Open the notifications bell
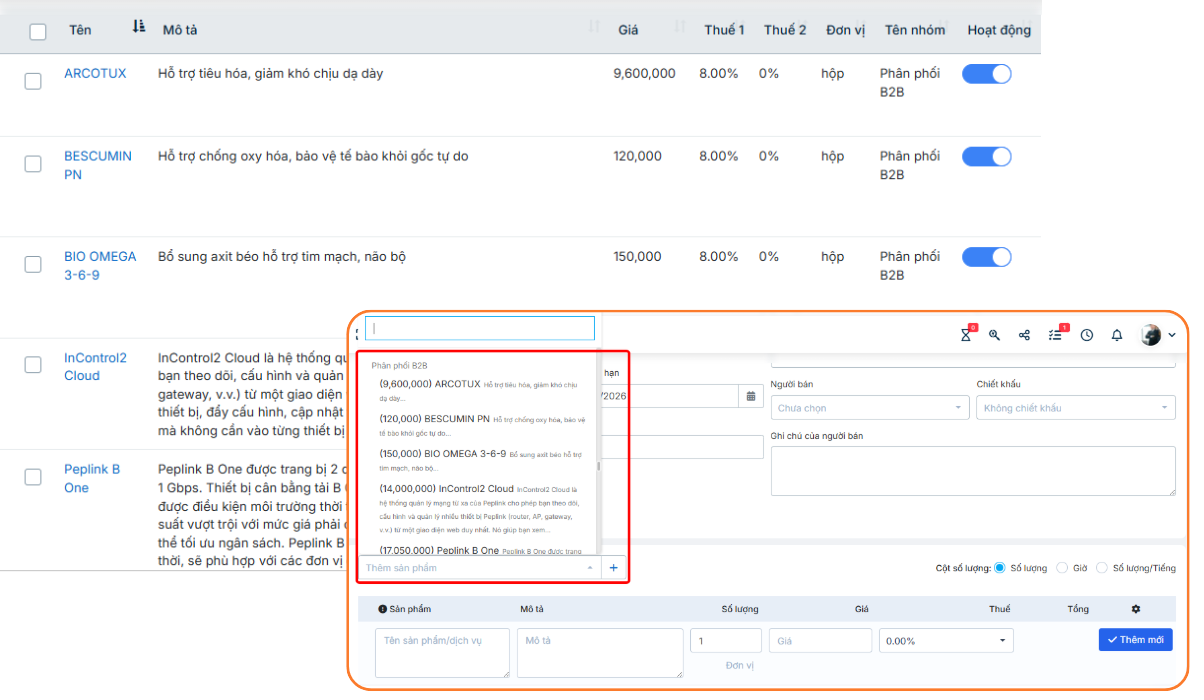This screenshot has height=700, width=1204. coord(1117,336)
